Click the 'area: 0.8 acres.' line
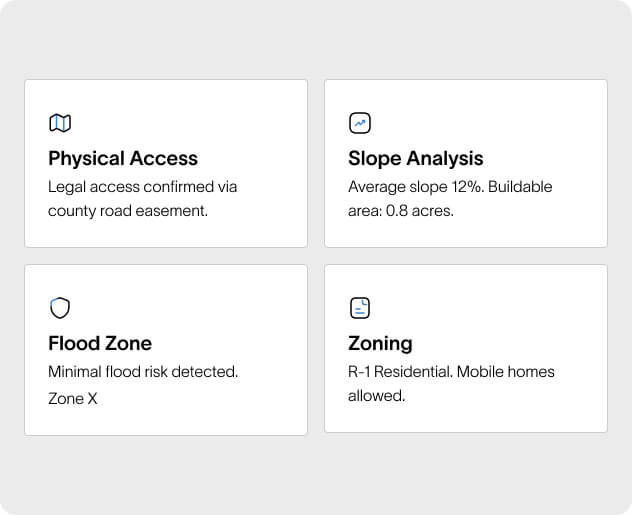 pos(400,211)
